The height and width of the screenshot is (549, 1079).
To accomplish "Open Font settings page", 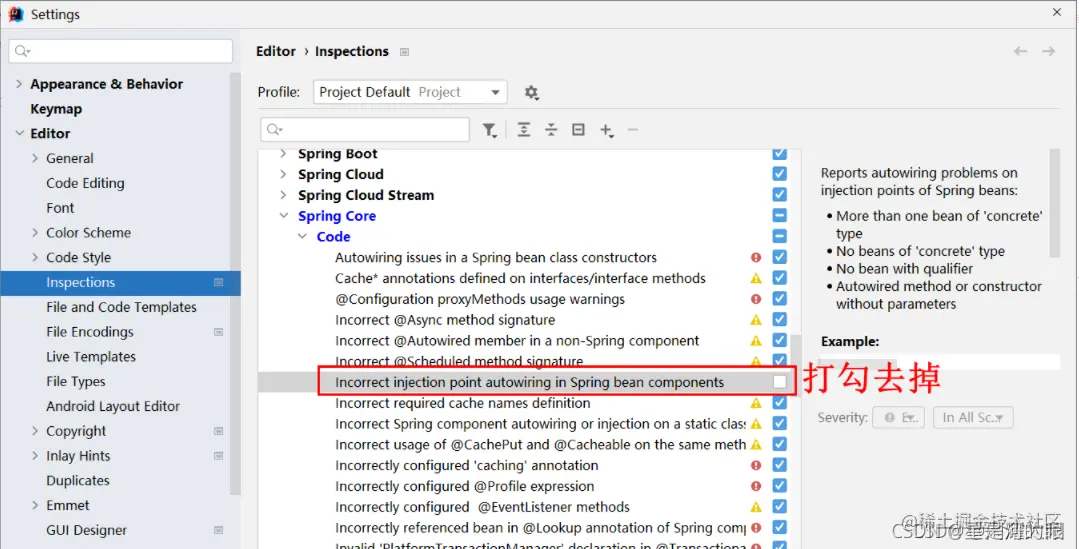I will pos(60,208).
